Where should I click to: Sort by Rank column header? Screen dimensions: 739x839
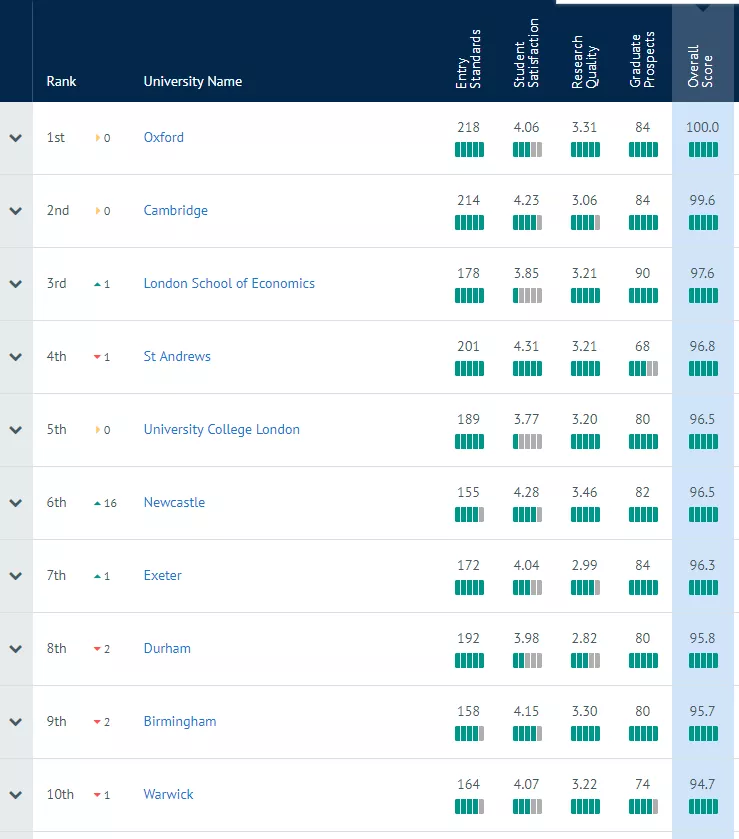click(61, 81)
